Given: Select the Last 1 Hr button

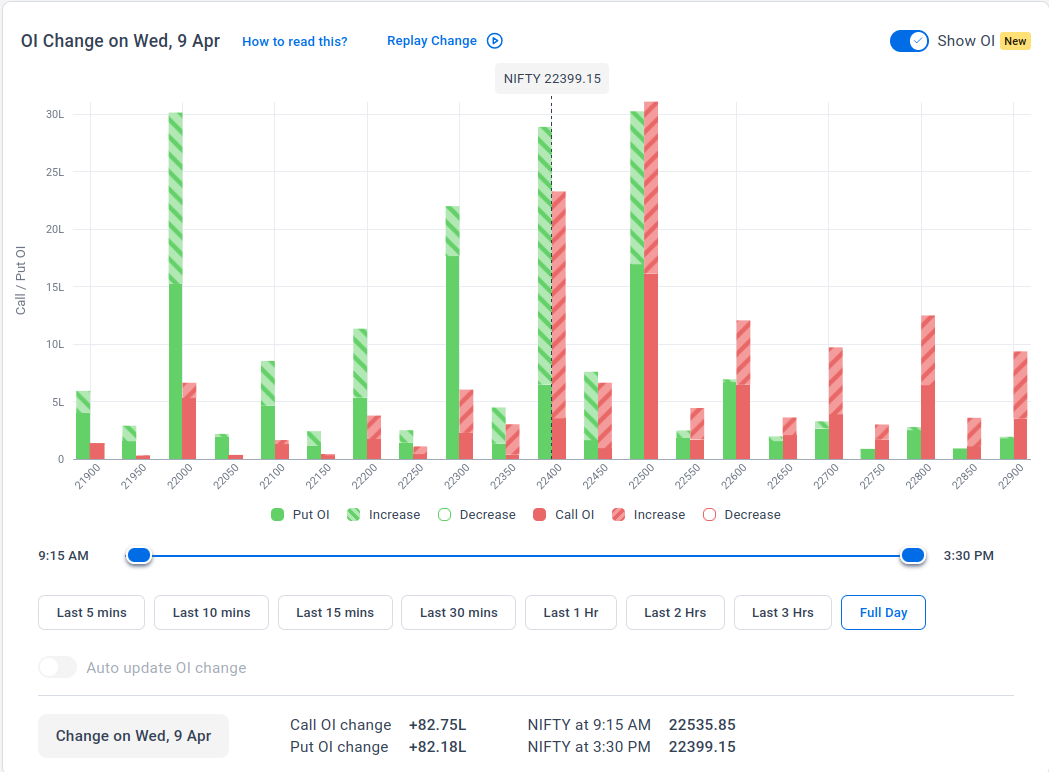Looking at the screenshot, I should coord(571,612).
